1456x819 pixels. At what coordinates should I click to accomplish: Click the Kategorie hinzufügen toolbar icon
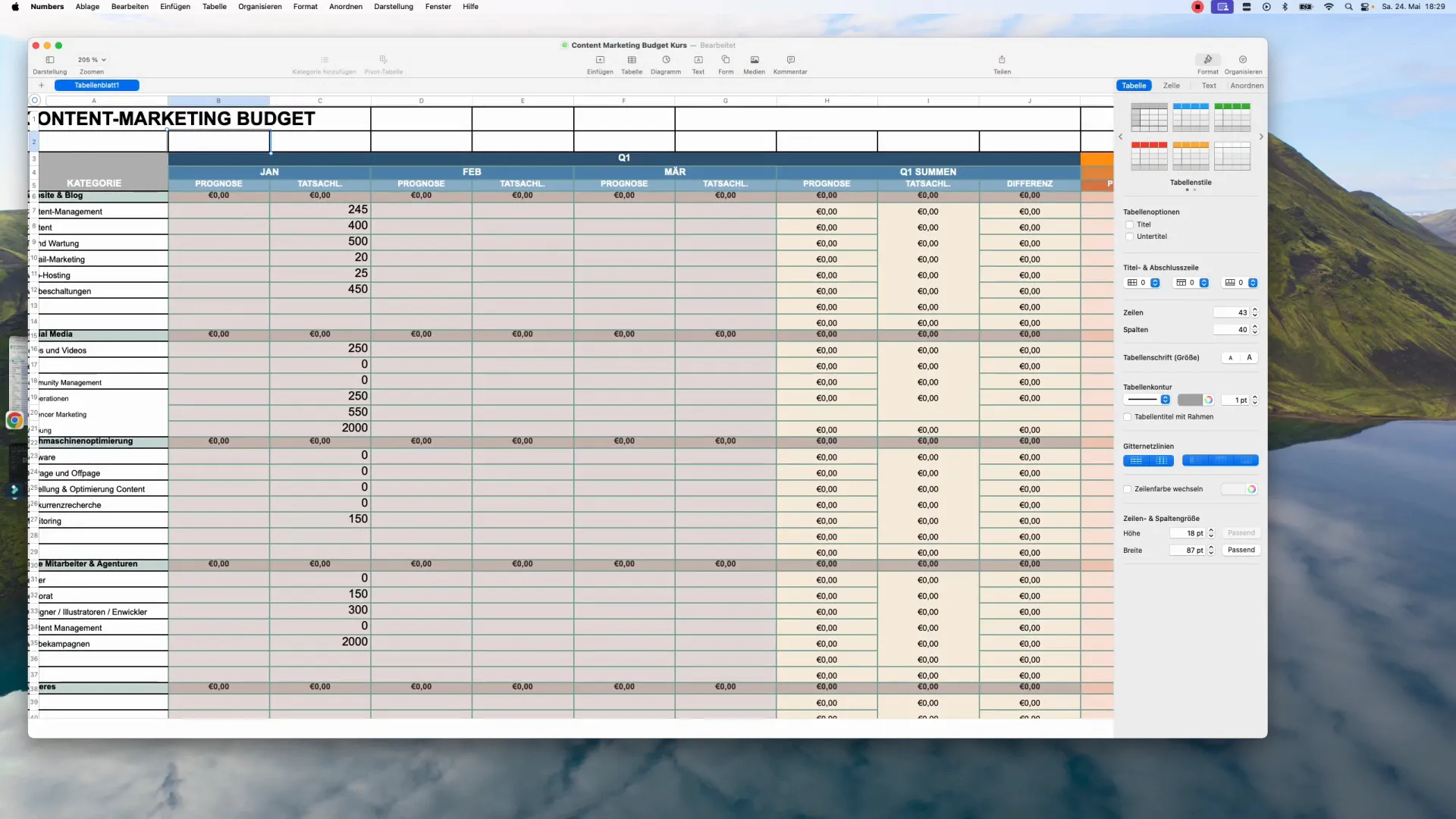point(325,60)
